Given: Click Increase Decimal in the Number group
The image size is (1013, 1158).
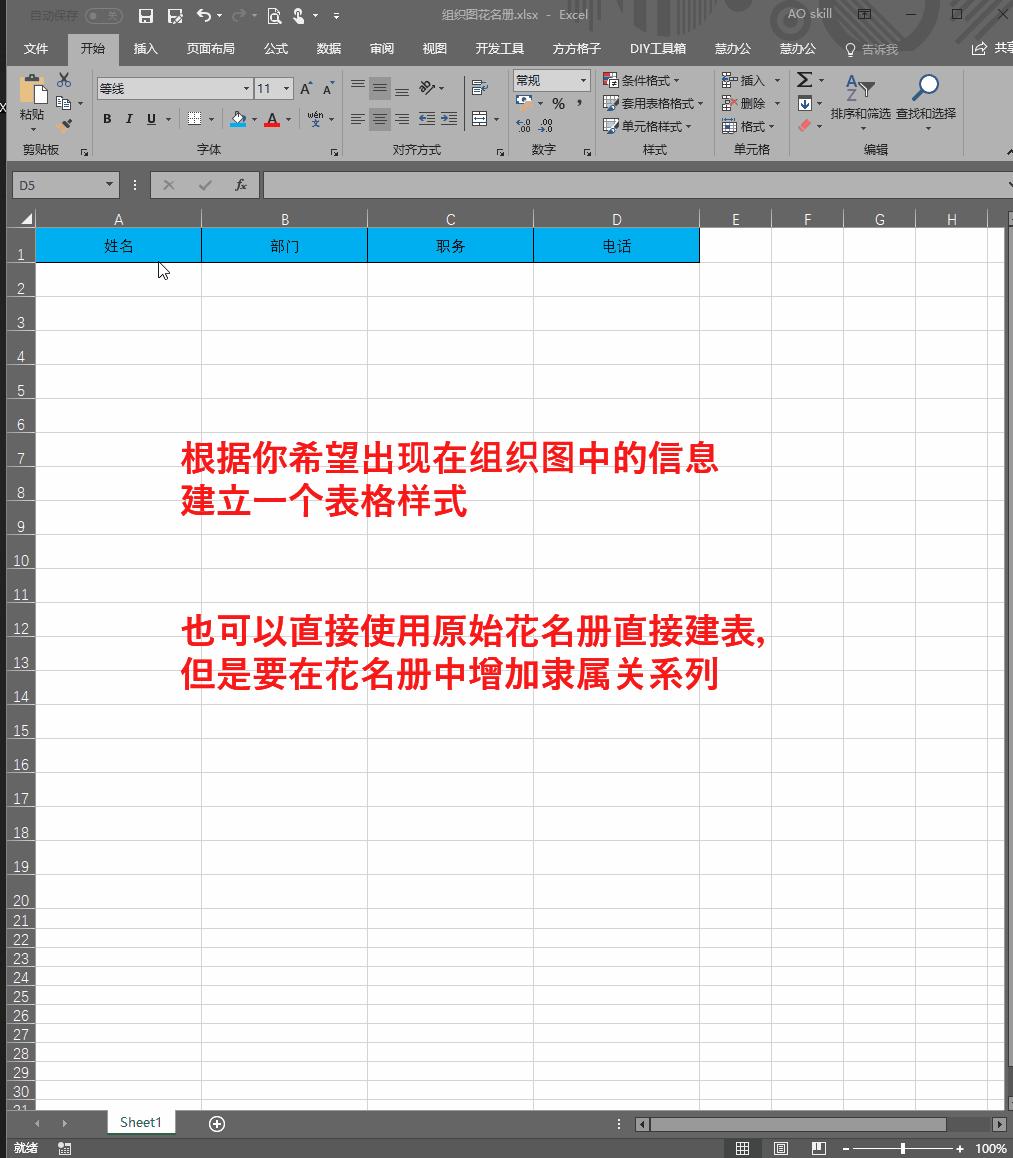Looking at the screenshot, I should 523,124.
